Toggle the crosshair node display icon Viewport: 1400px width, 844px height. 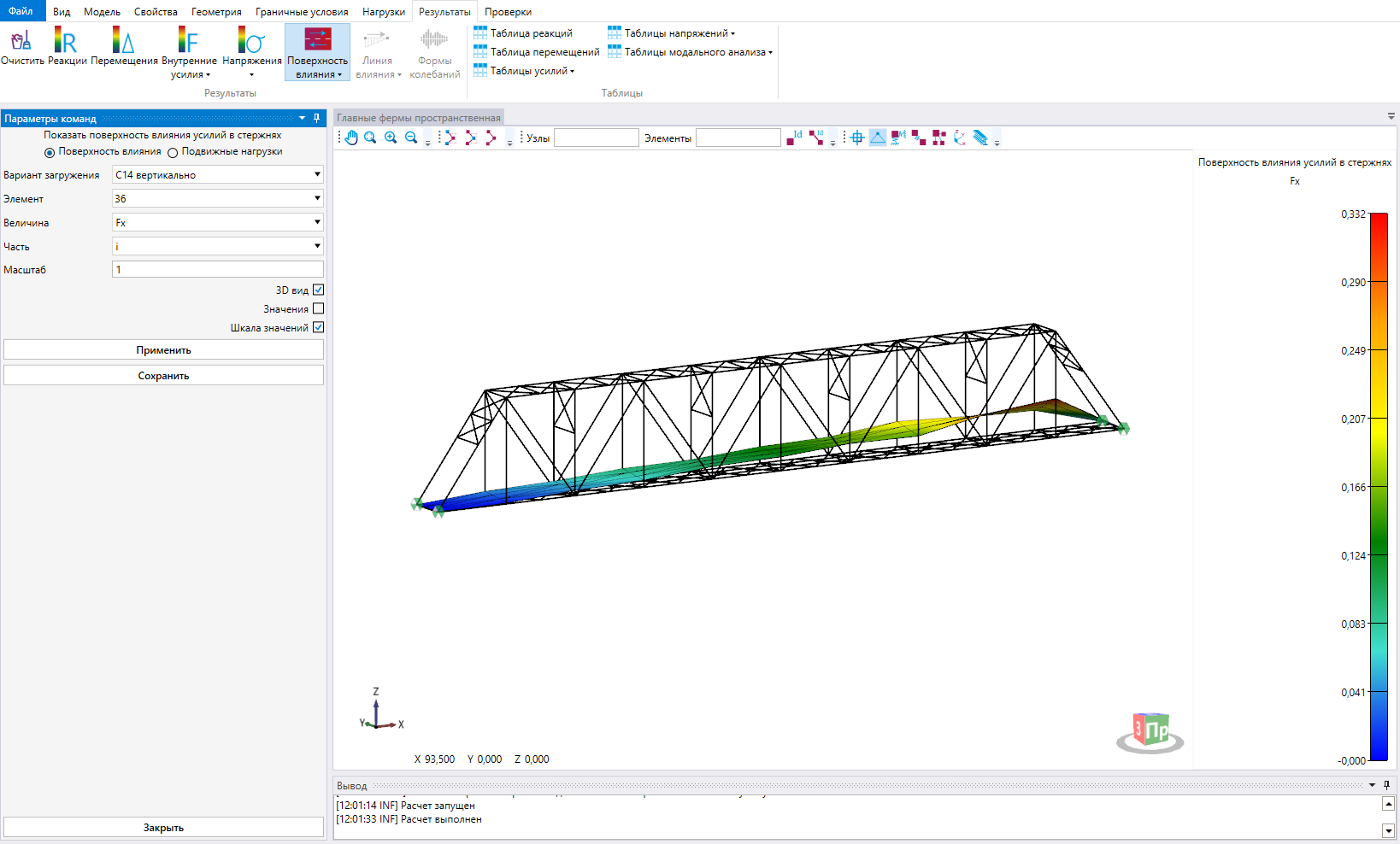pyautogui.click(x=857, y=138)
